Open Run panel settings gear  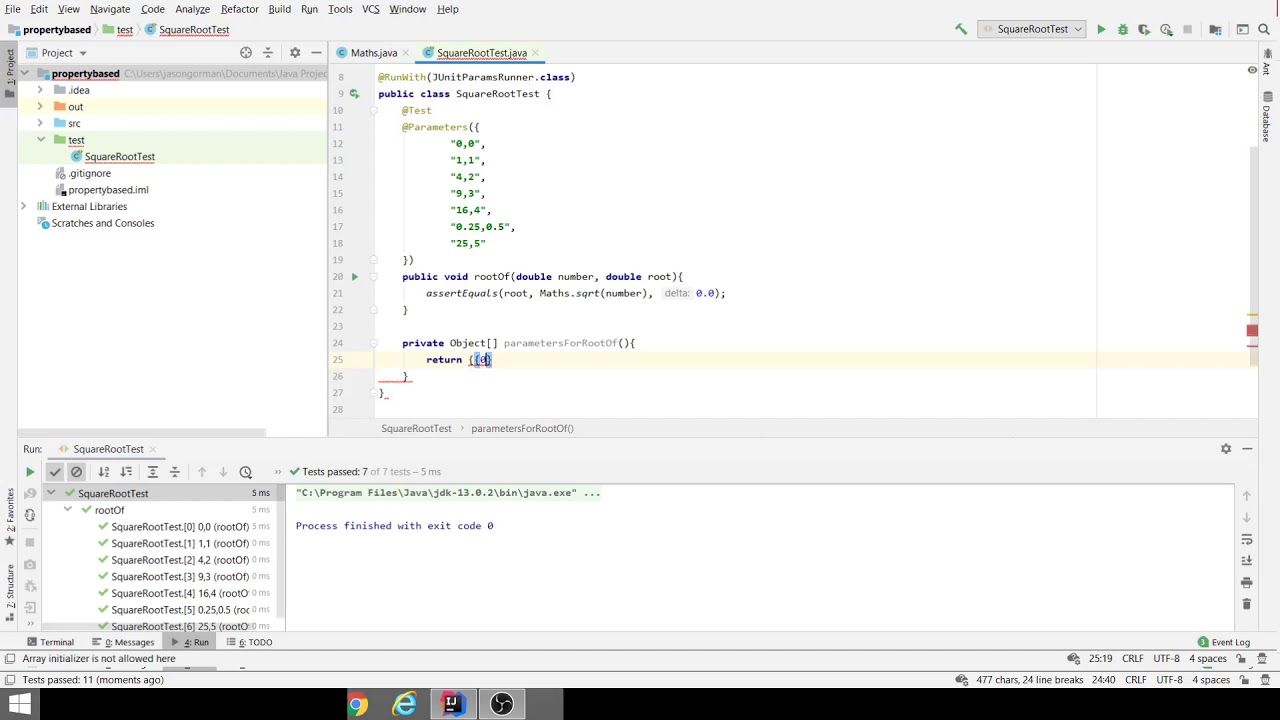coord(1226,449)
